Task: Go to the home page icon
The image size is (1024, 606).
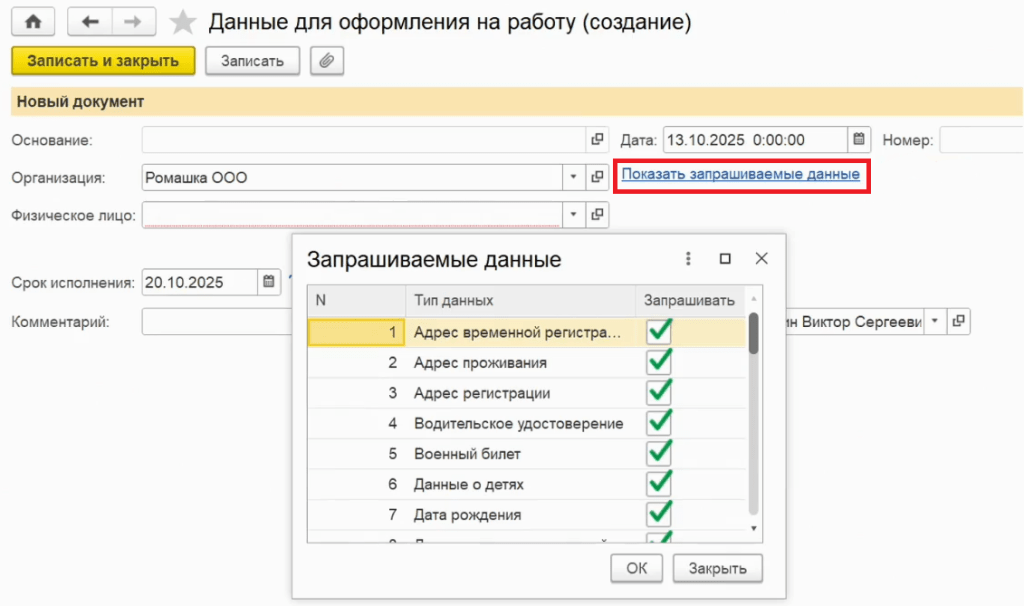Action: pyautogui.click(x=33, y=21)
